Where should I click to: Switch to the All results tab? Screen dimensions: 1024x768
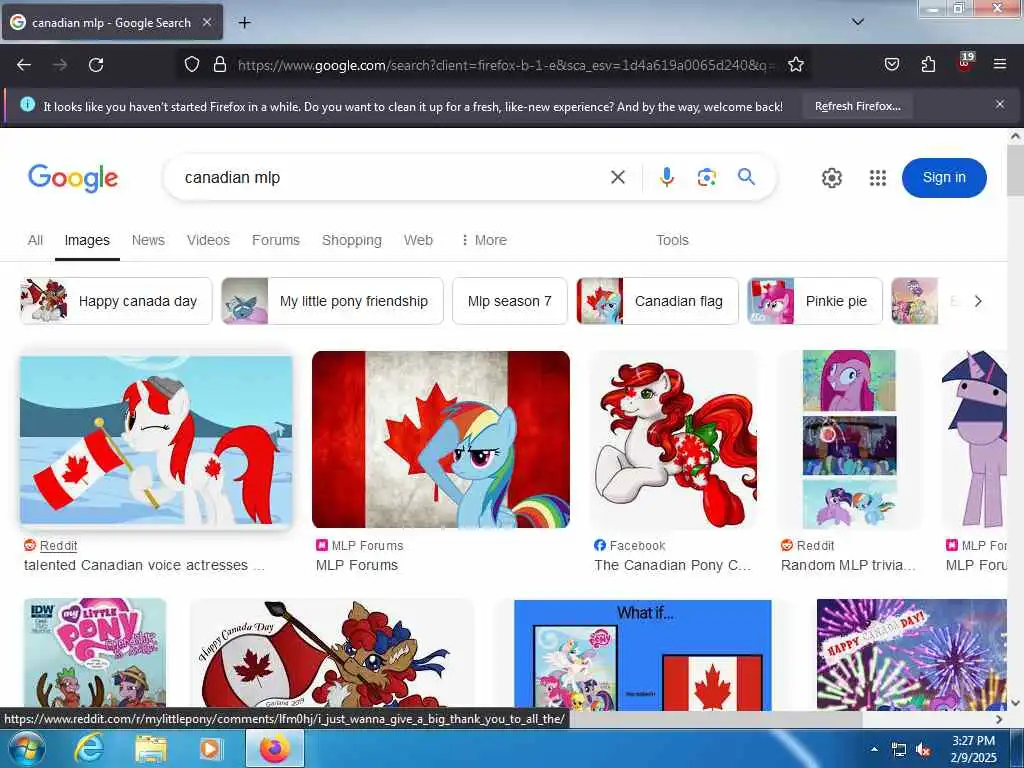pyautogui.click(x=35, y=240)
